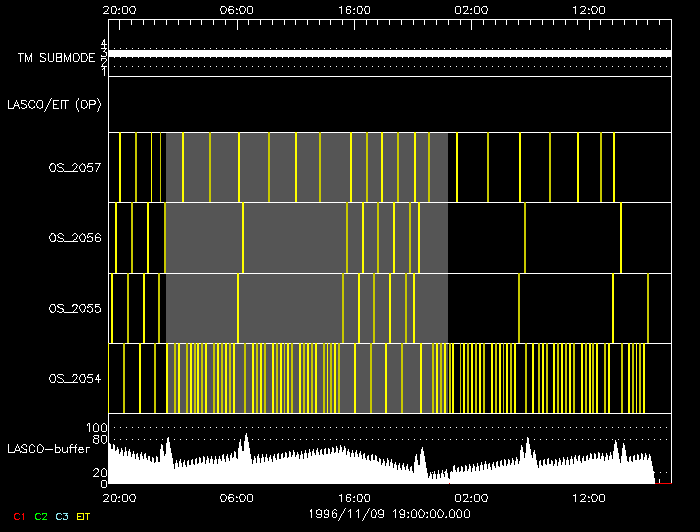Select the OS_2054 row label

click(75, 379)
